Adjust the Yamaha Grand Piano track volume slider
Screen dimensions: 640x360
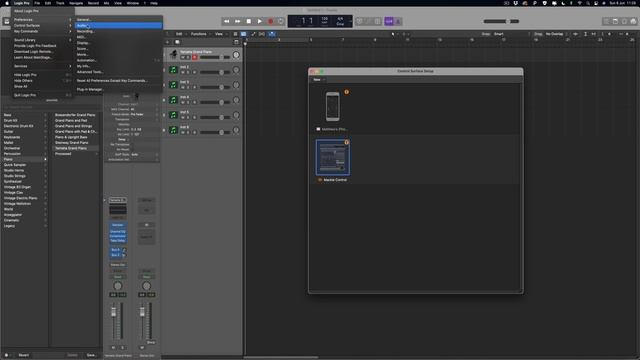tap(215, 58)
